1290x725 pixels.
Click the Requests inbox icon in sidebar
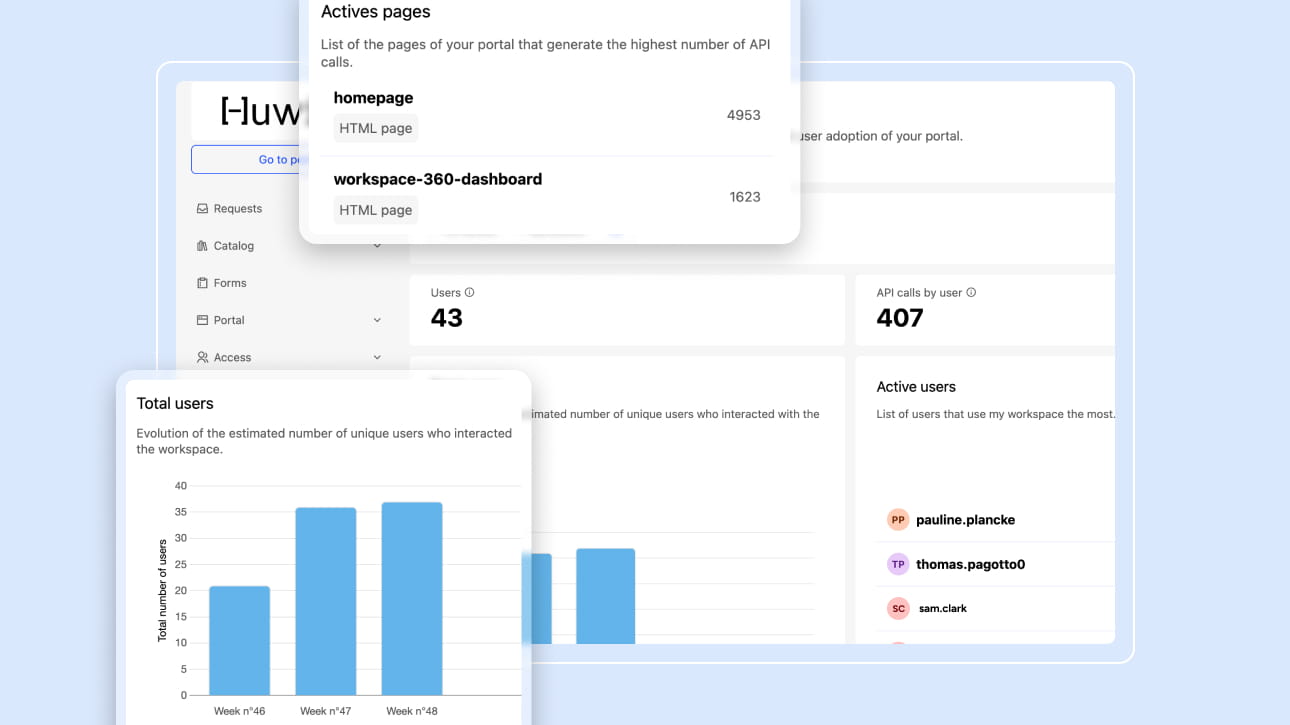(203, 209)
